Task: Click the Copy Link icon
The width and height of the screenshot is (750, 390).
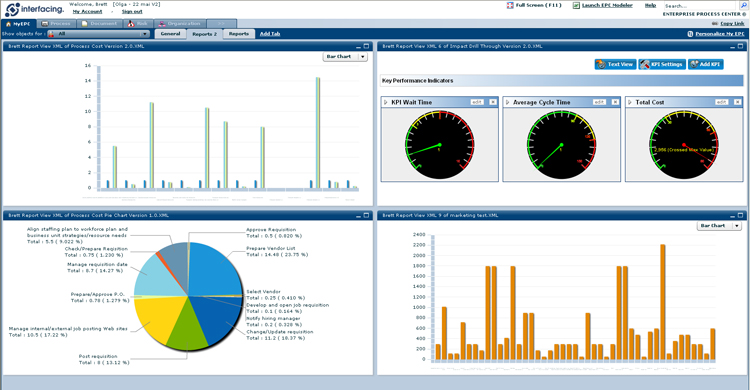Action: (x=715, y=23)
